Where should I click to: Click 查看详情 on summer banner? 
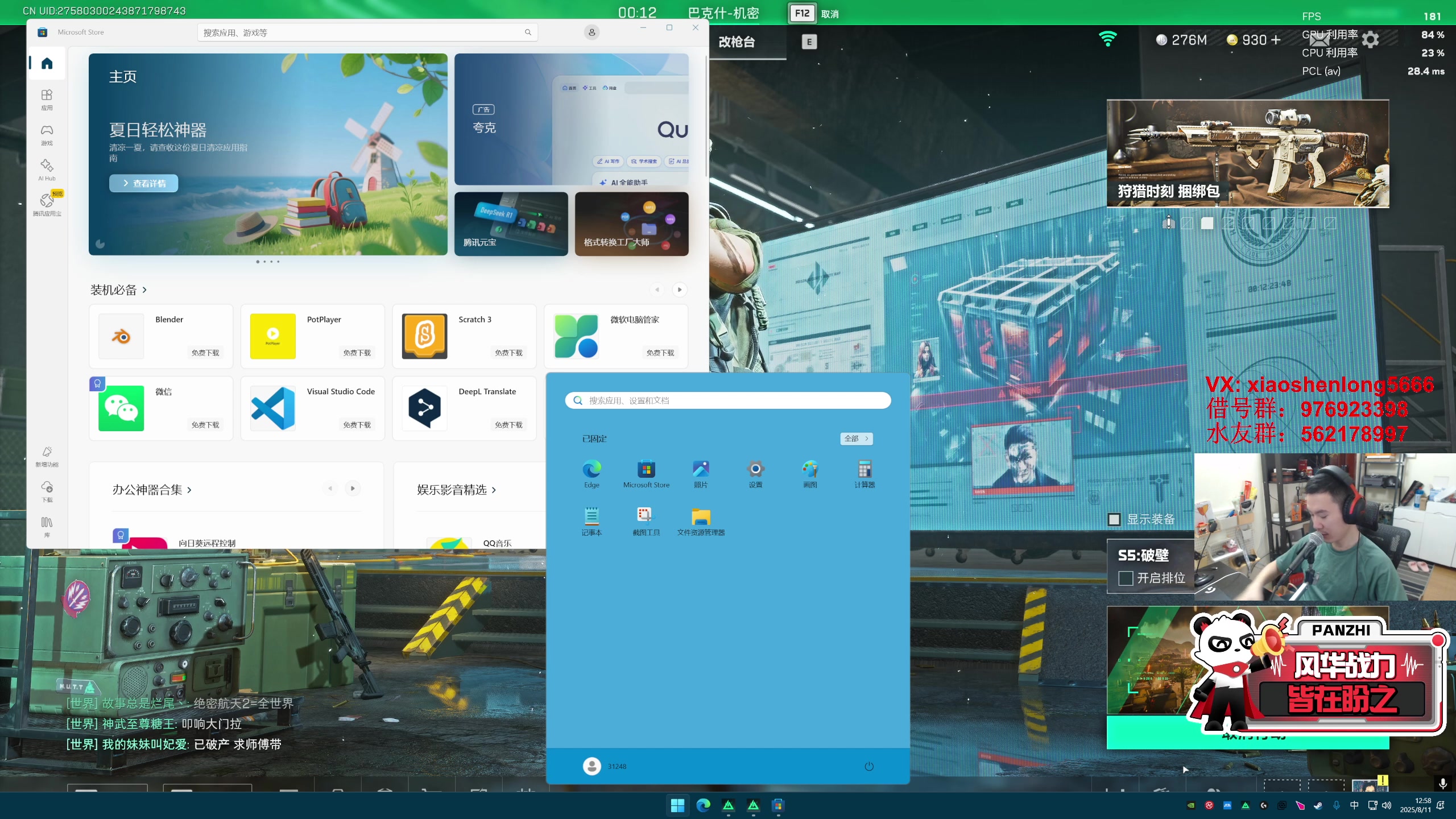(x=143, y=183)
